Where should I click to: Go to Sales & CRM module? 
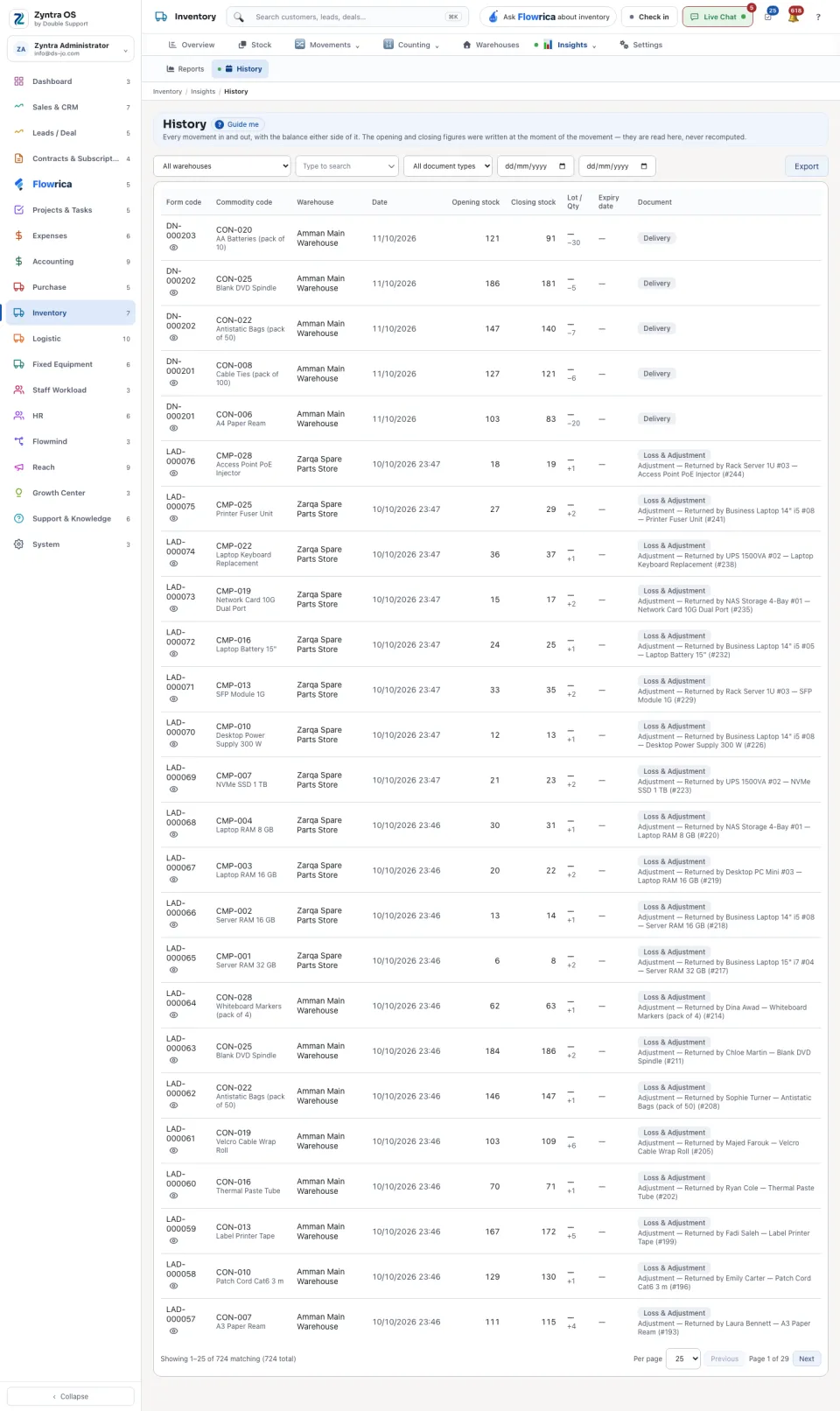pos(71,107)
